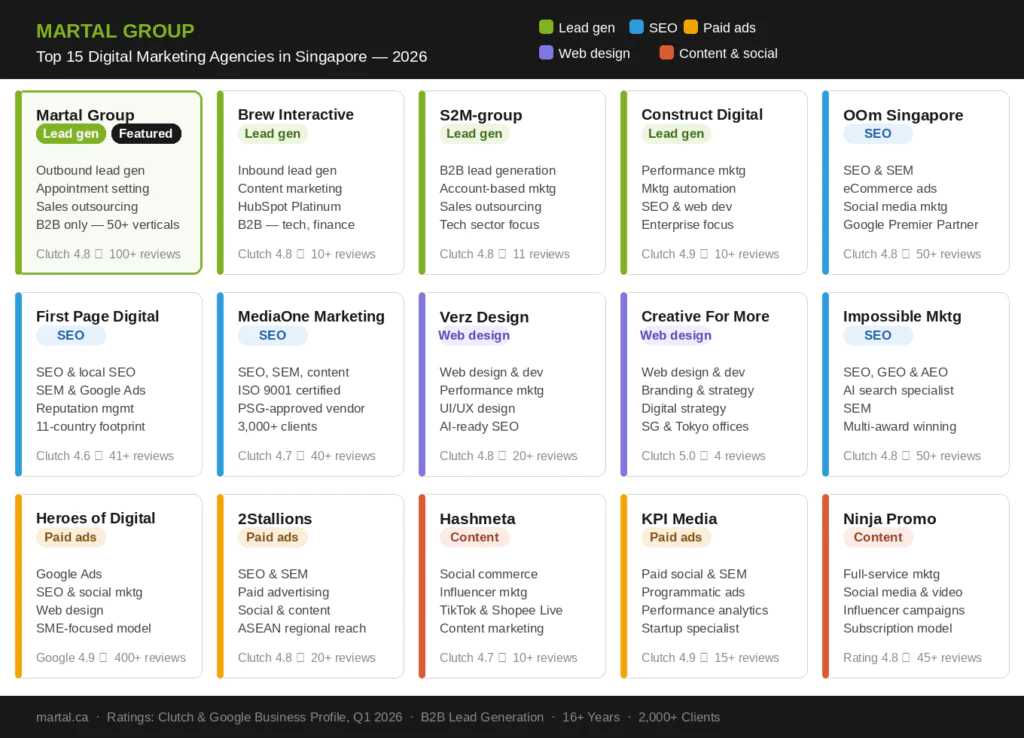Select the MediaOne Marketing heading
The image size is (1024, 738).
point(311,316)
